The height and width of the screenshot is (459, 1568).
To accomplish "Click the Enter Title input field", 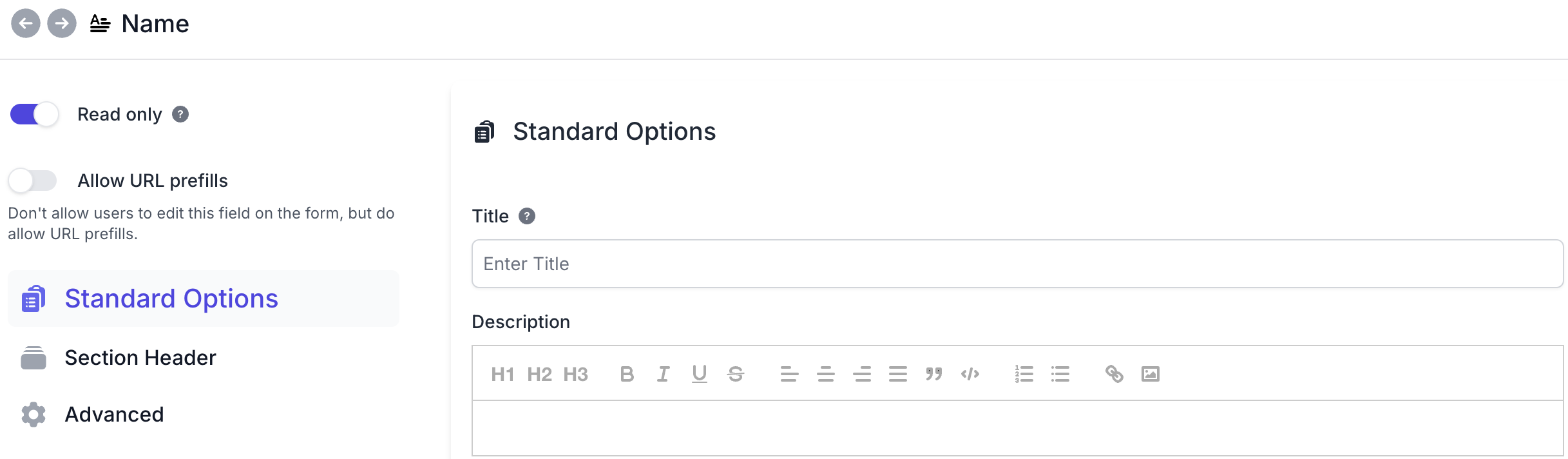I will pos(1017,264).
